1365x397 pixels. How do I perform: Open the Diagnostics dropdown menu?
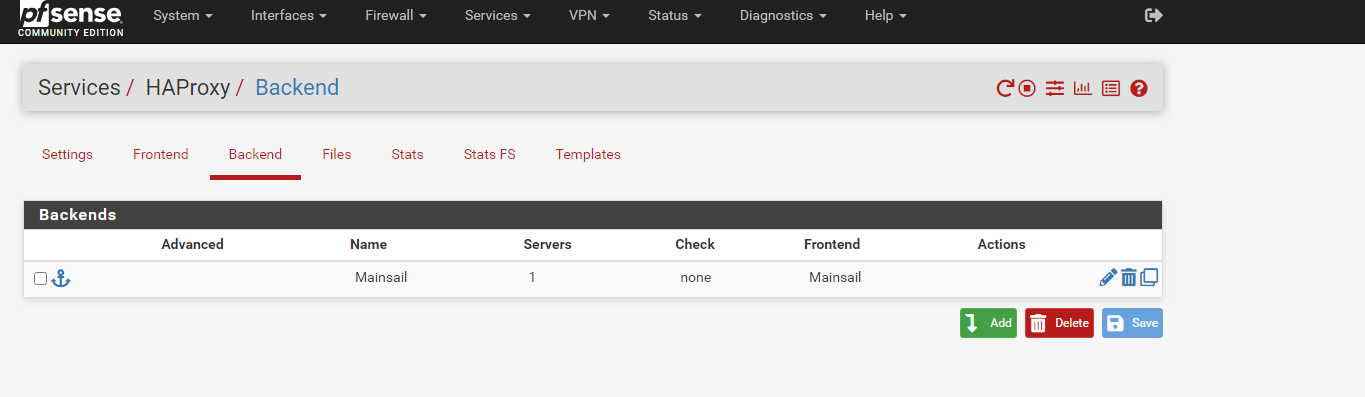click(x=783, y=16)
